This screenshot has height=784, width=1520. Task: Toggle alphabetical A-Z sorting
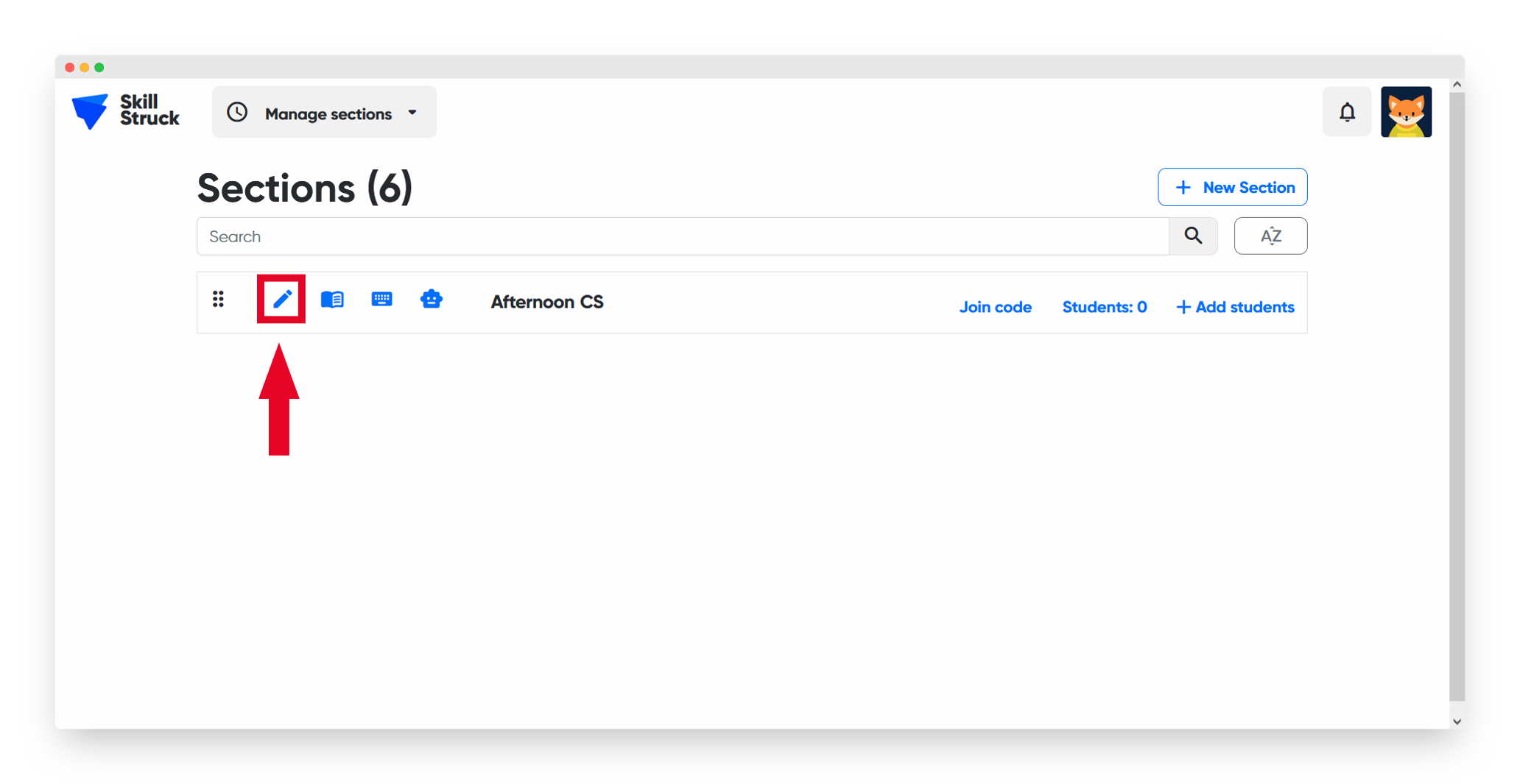(x=1270, y=236)
